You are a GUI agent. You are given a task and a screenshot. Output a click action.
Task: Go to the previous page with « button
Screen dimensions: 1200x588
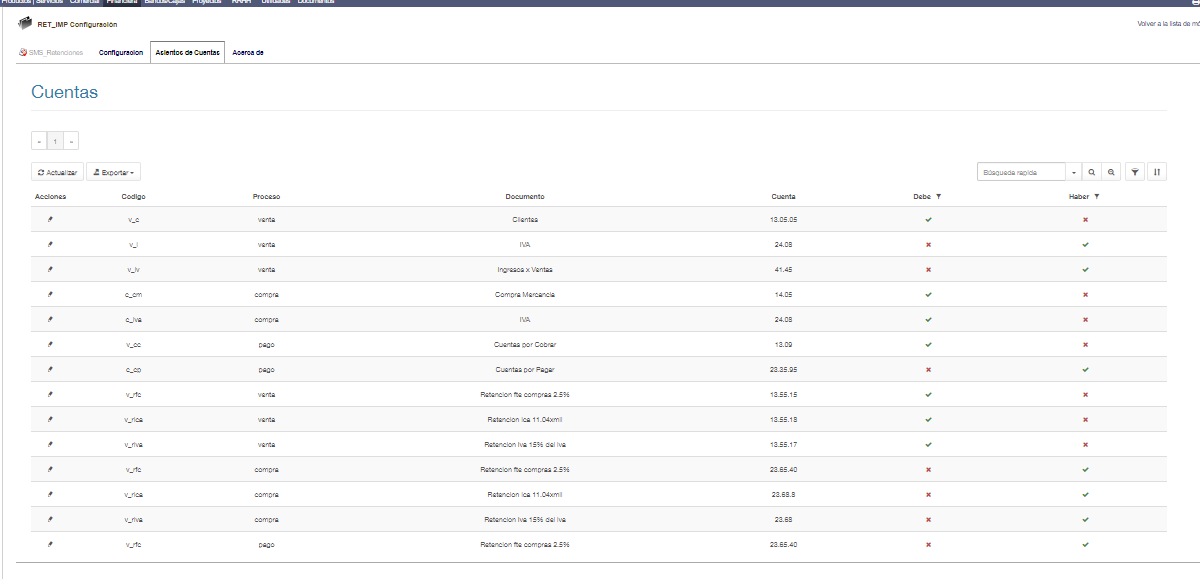pos(39,141)
